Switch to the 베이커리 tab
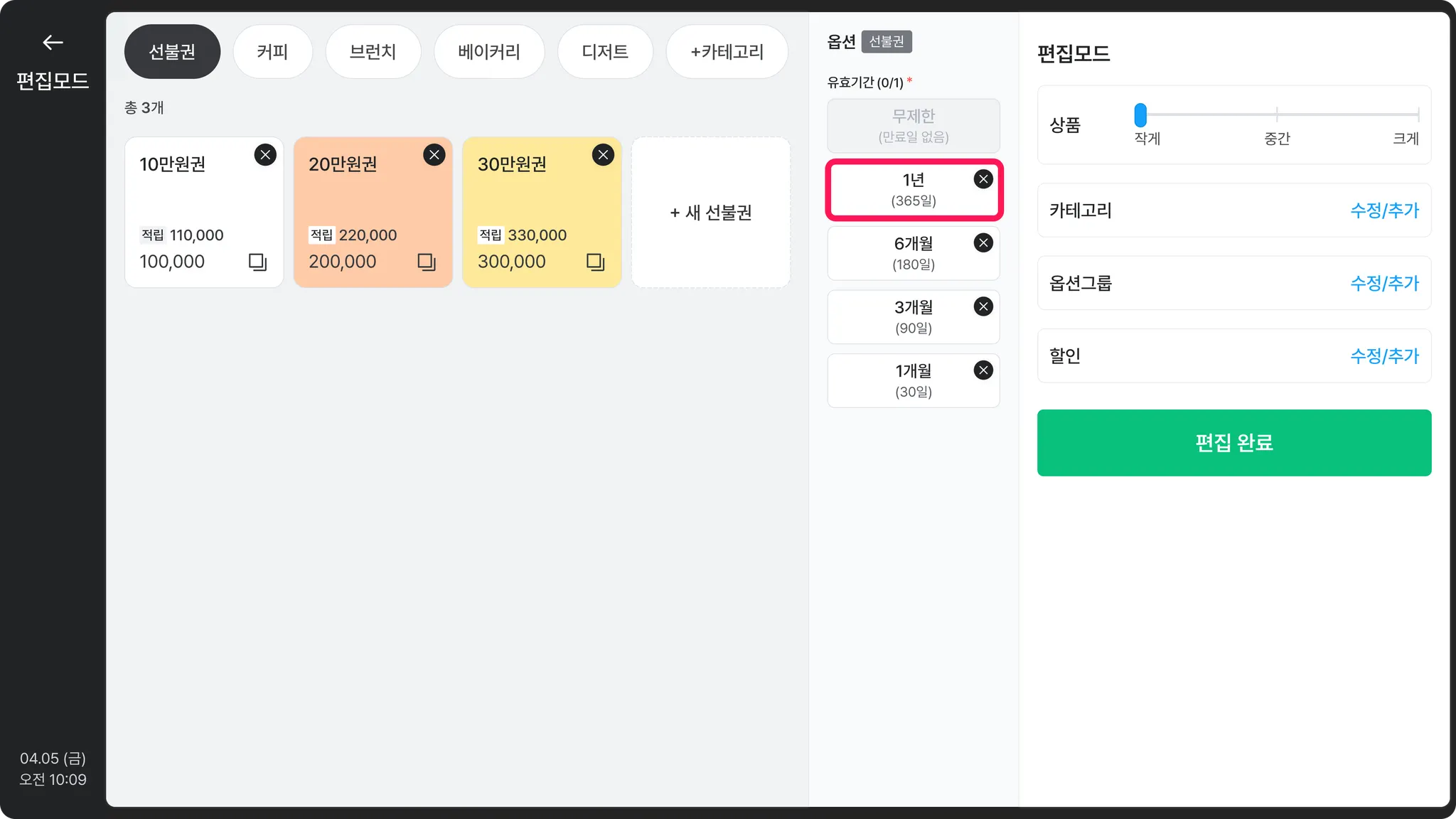1456x819 pixels. click(489, 52)
